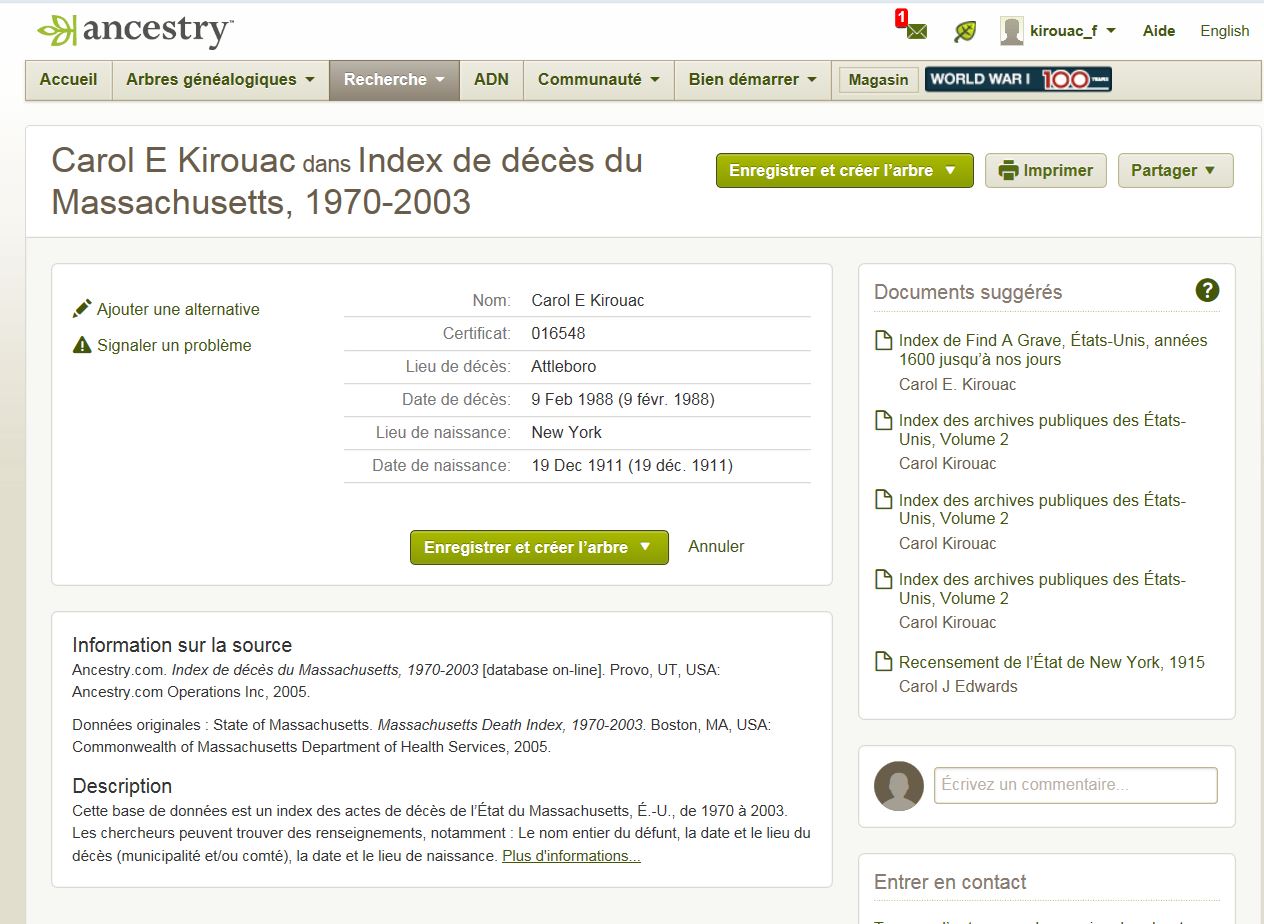The width and height of the screenshot is (1264, 924).
Task: Open the messages envelope icon
Action: [x=916, y=32]
